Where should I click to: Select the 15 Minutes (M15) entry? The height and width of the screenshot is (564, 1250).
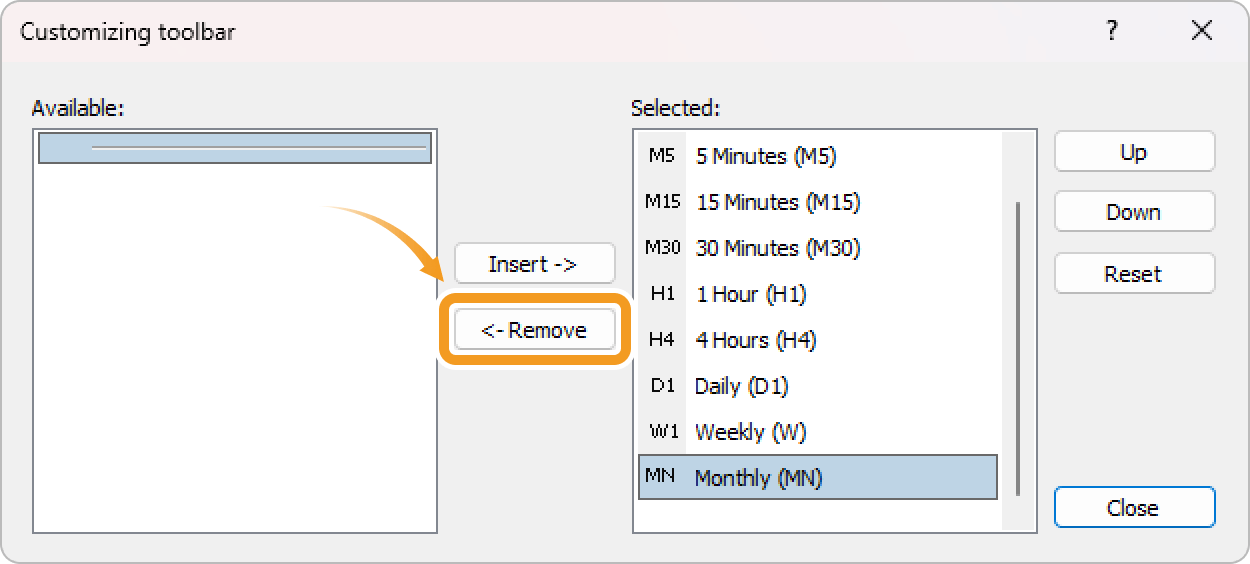818,202
